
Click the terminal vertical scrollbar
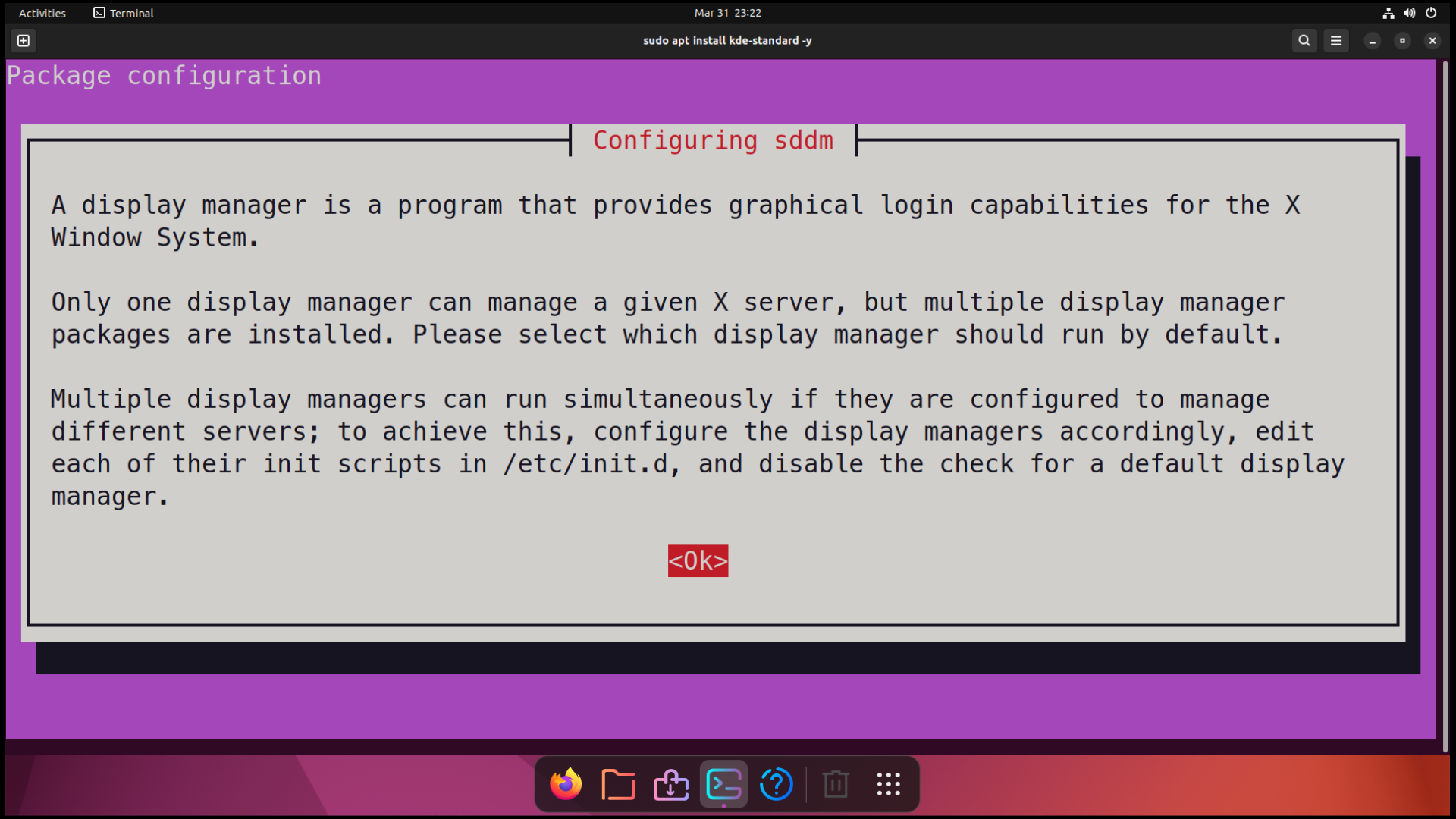point(1445,406)
